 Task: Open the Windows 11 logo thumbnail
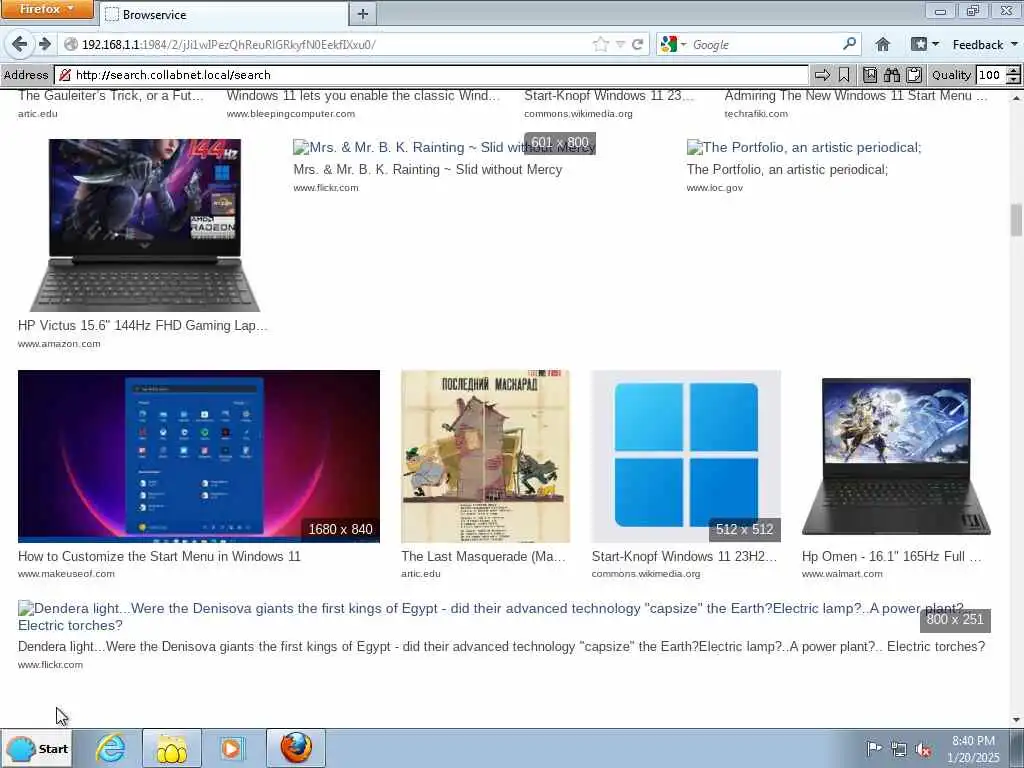(686, 456)
